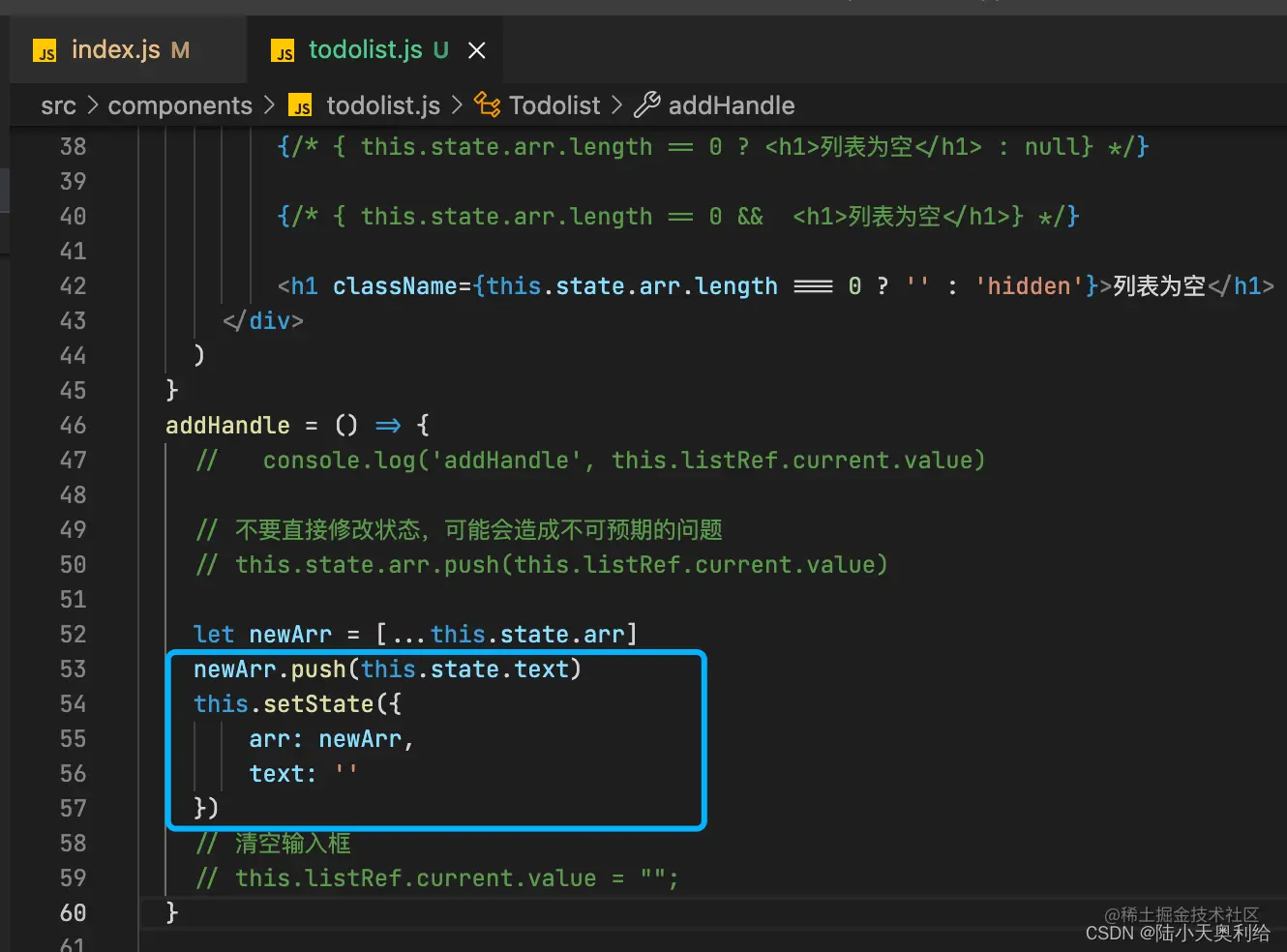Place cursor on 'addHandle' method name on line 46
Viewport: 1287px width, 952px height.
227,426
